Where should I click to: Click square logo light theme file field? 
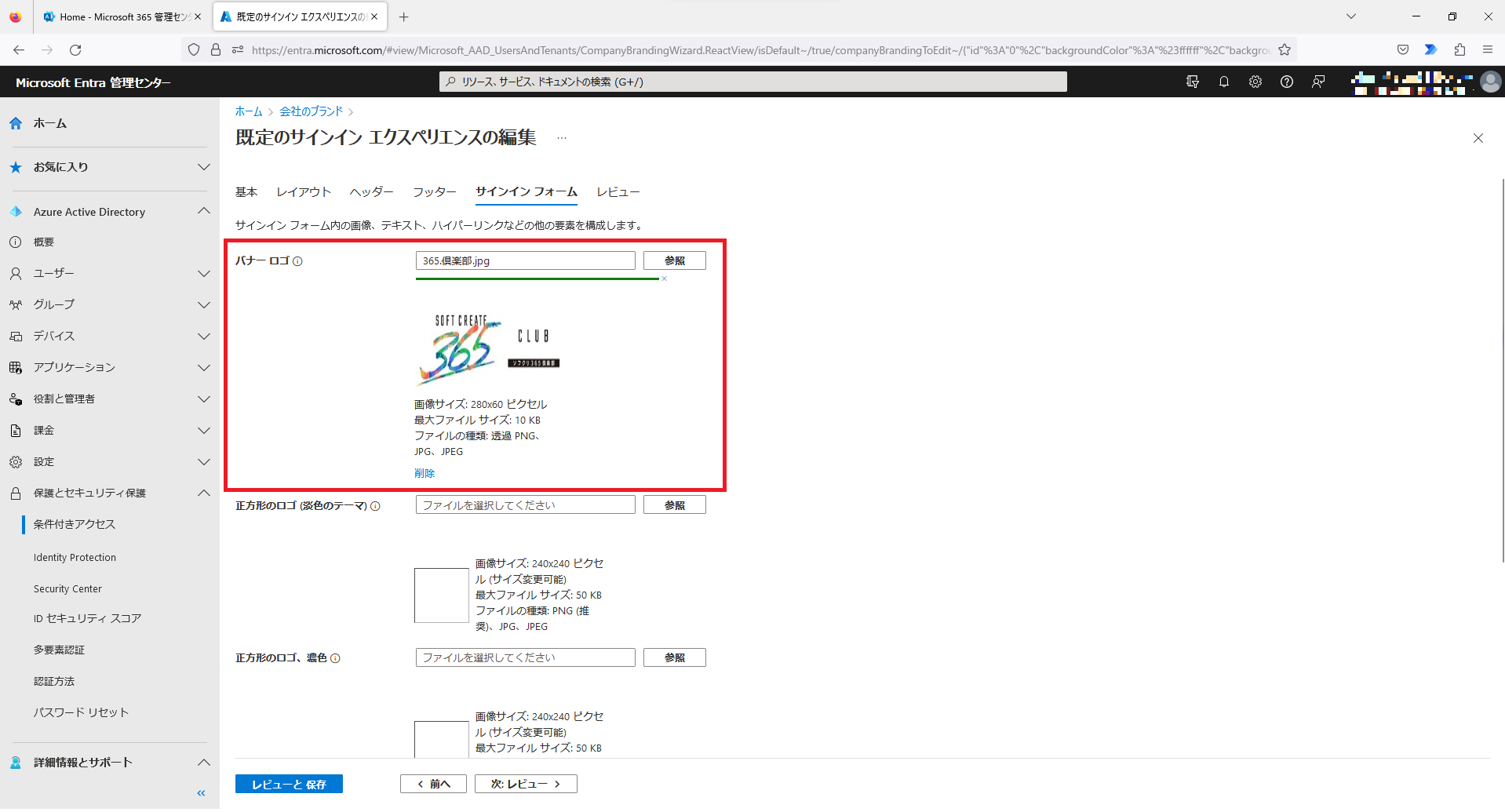[x=526, y=505]
